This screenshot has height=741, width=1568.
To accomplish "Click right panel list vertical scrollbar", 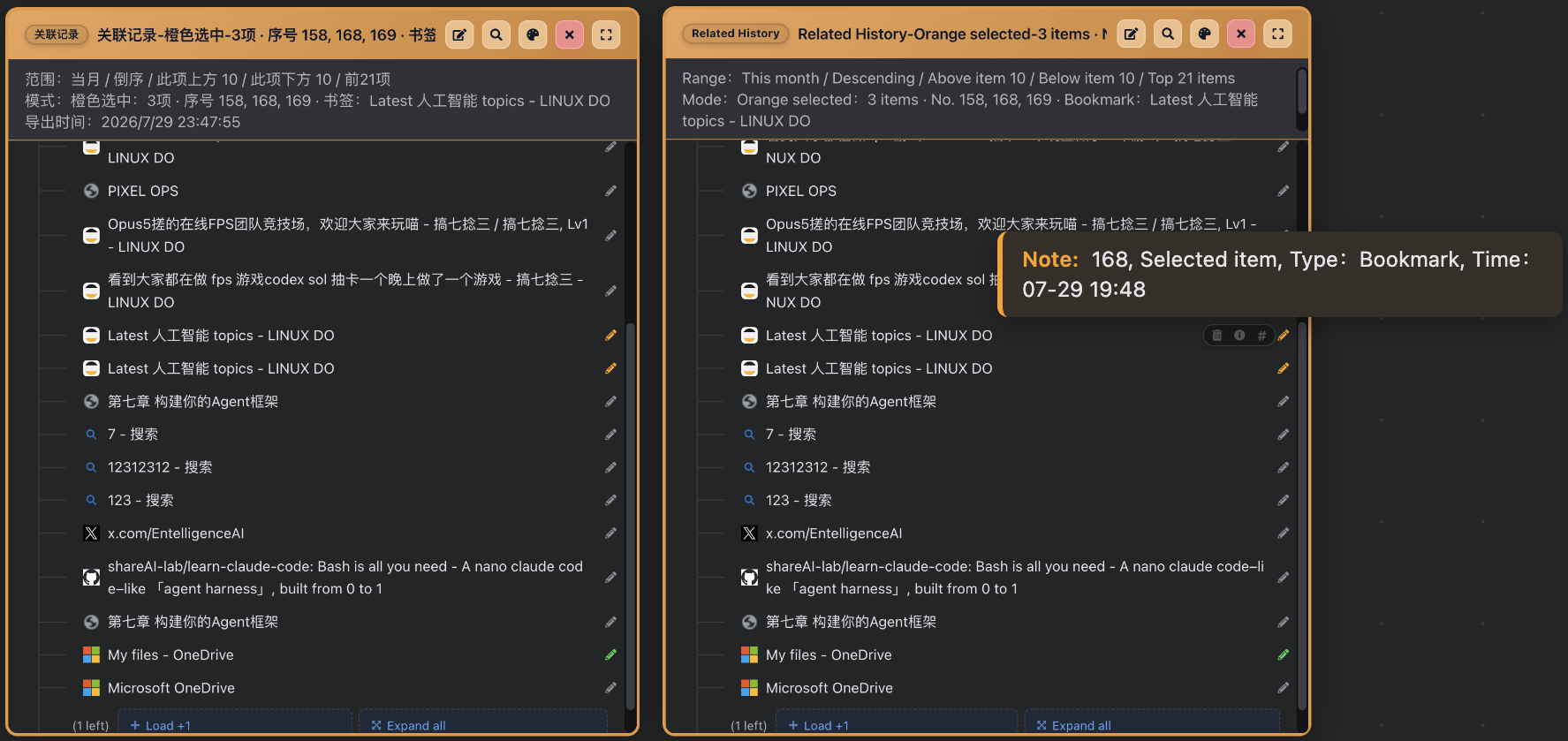I will pyautogui.click(x=1302, y=516).
